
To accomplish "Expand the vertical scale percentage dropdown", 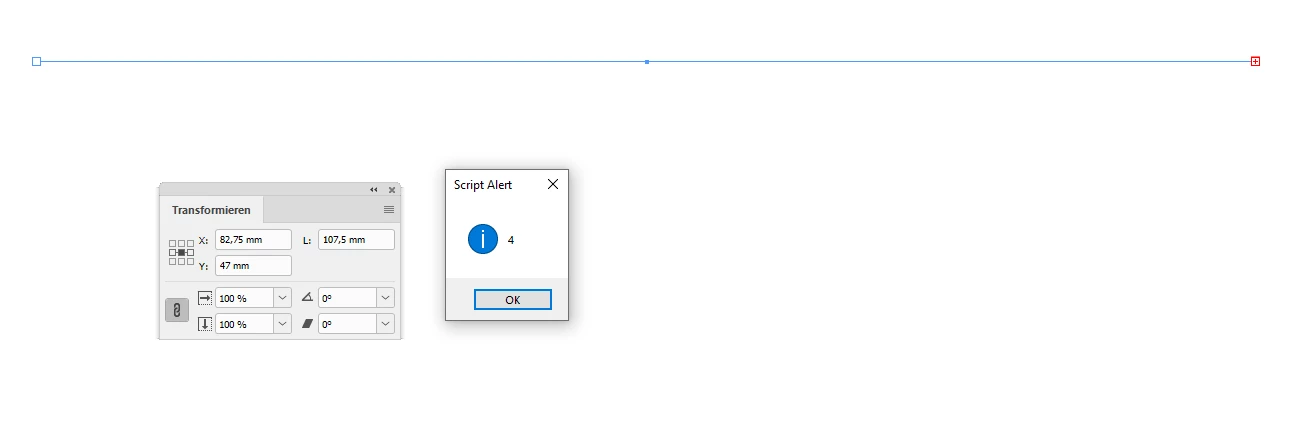I will (x=283, y=324).
